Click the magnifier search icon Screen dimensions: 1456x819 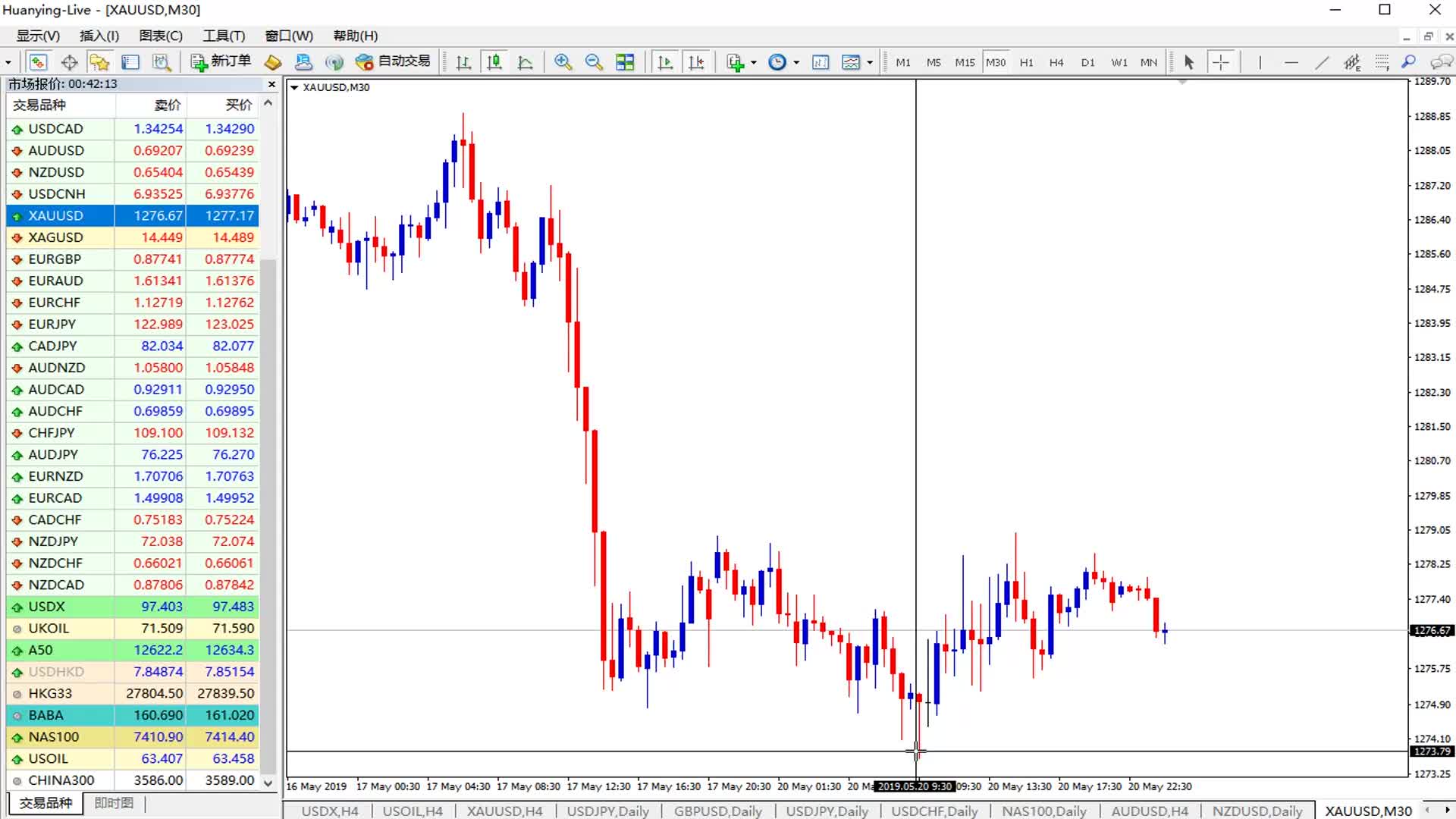pos(1409,62)
